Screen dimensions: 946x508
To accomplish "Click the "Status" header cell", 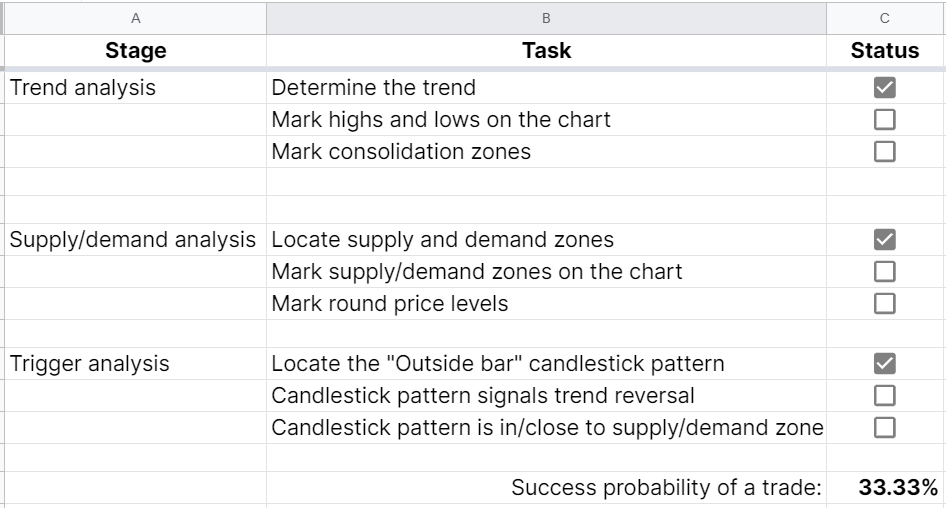I will (885, 51).
